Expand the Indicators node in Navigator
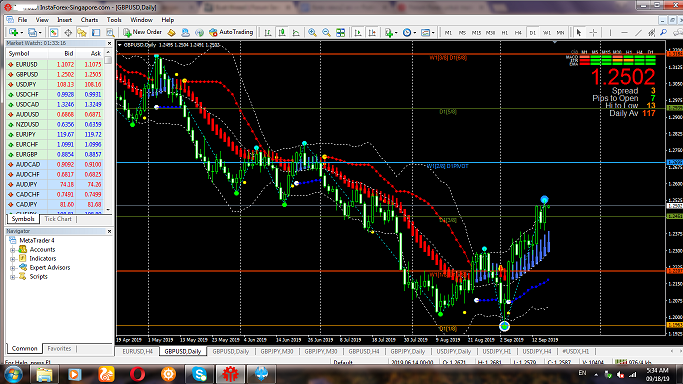The height and width of the screenshot is (384, 683). pos(13,259)
